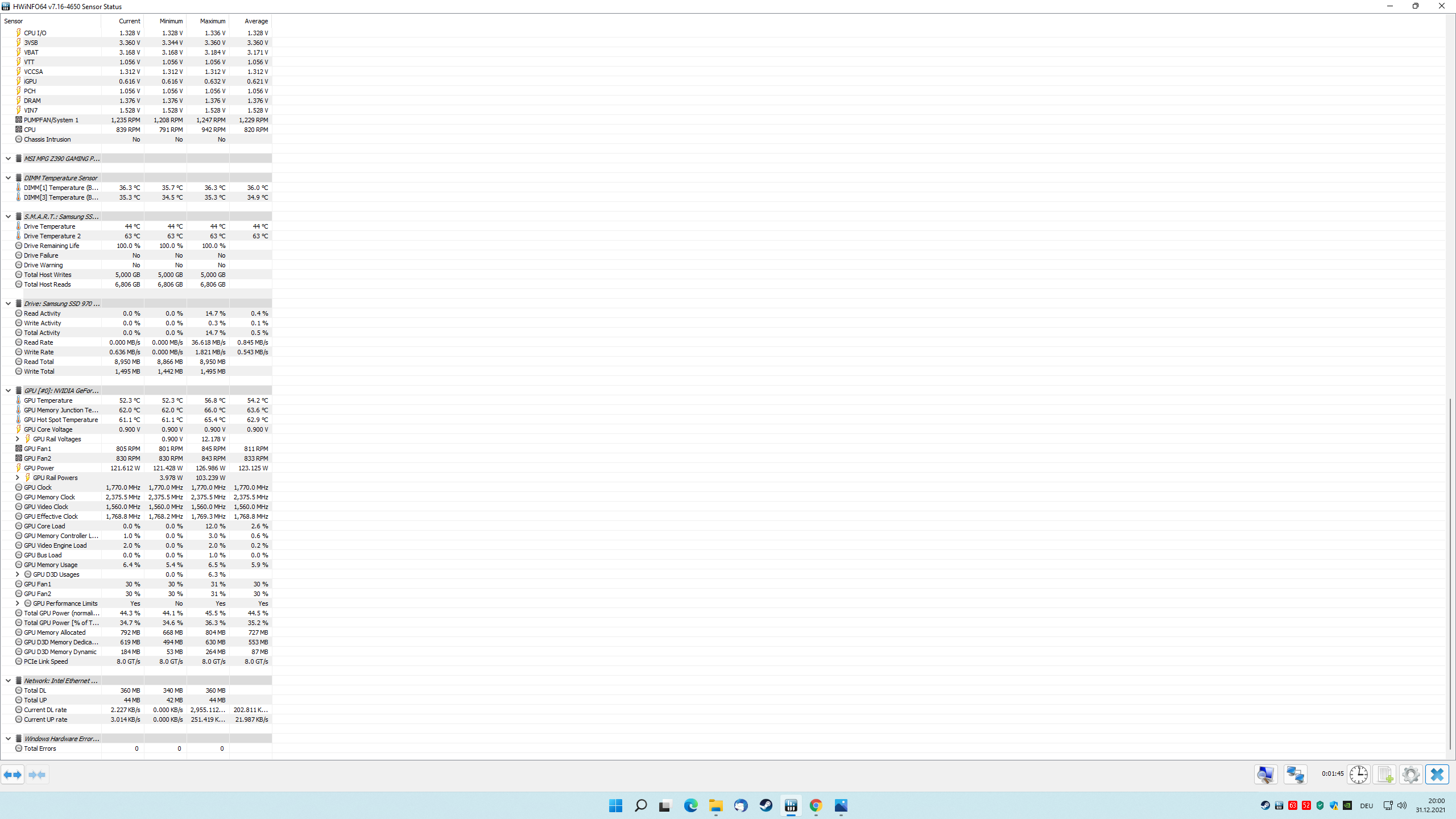Collapse the DIMM Temperature Sensor section
The image size is (1456, 819).
(x=8, y=177)
